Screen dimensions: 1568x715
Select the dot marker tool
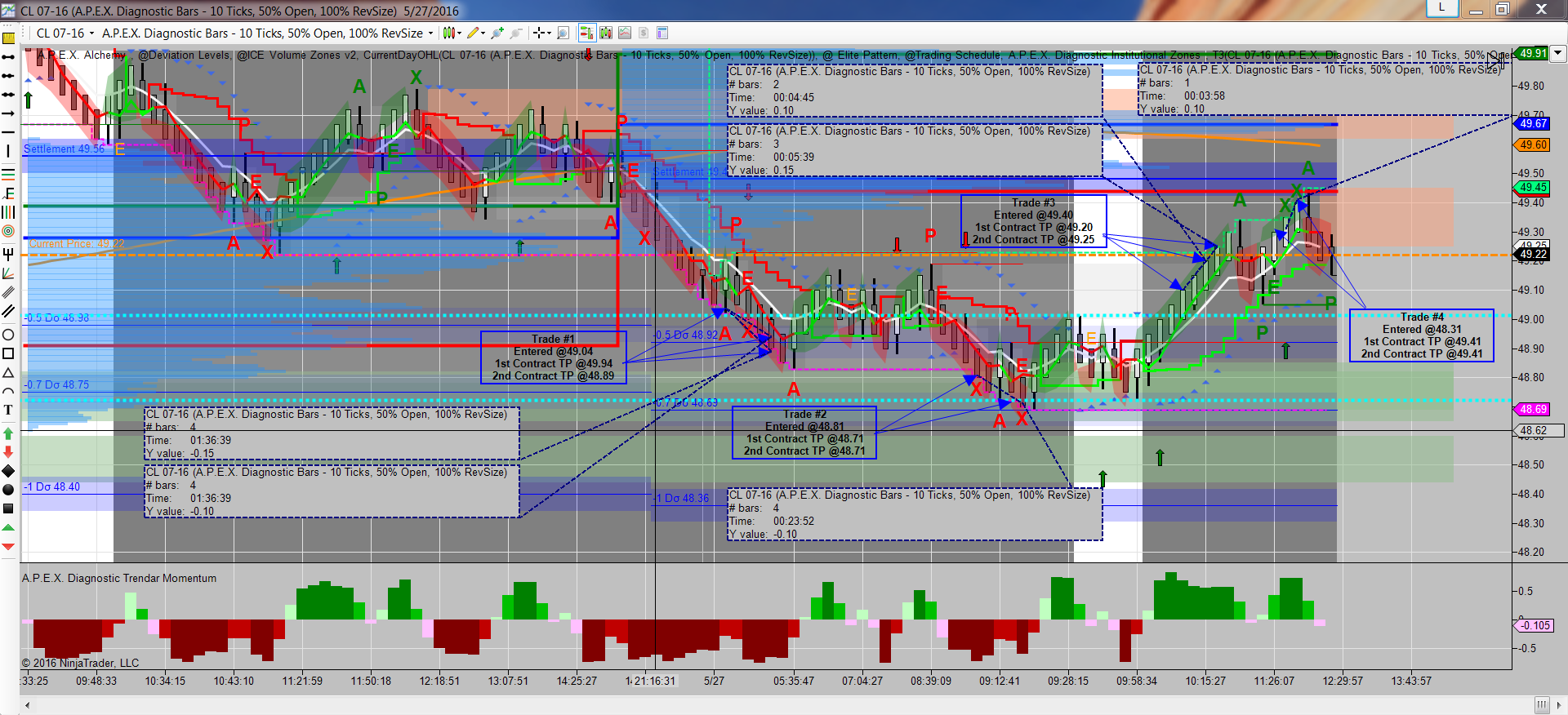pos(8,490)
